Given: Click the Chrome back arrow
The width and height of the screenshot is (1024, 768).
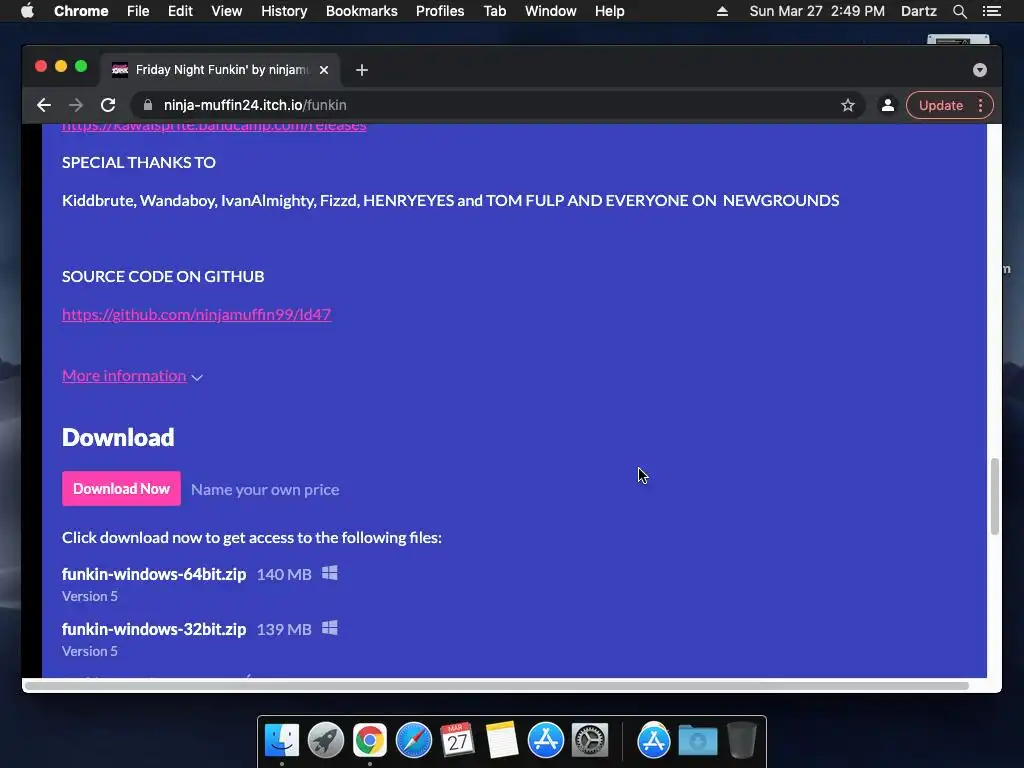Looking at the screenshot, I should pos(44,105).
